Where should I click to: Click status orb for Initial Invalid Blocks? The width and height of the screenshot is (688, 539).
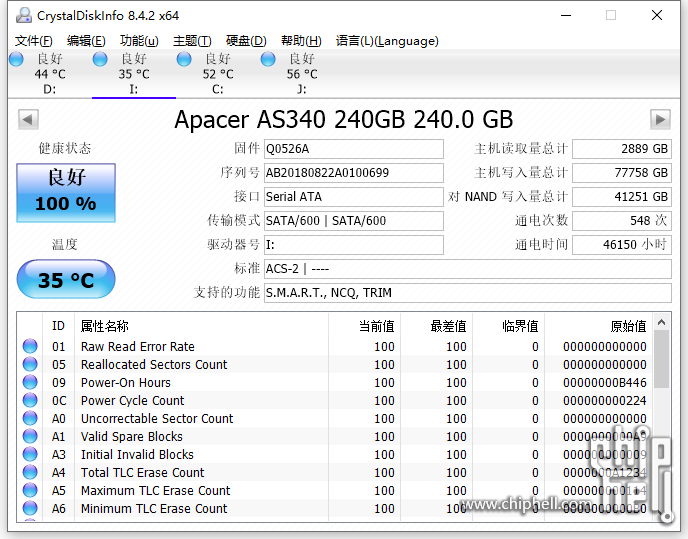[x=30, y=454]
